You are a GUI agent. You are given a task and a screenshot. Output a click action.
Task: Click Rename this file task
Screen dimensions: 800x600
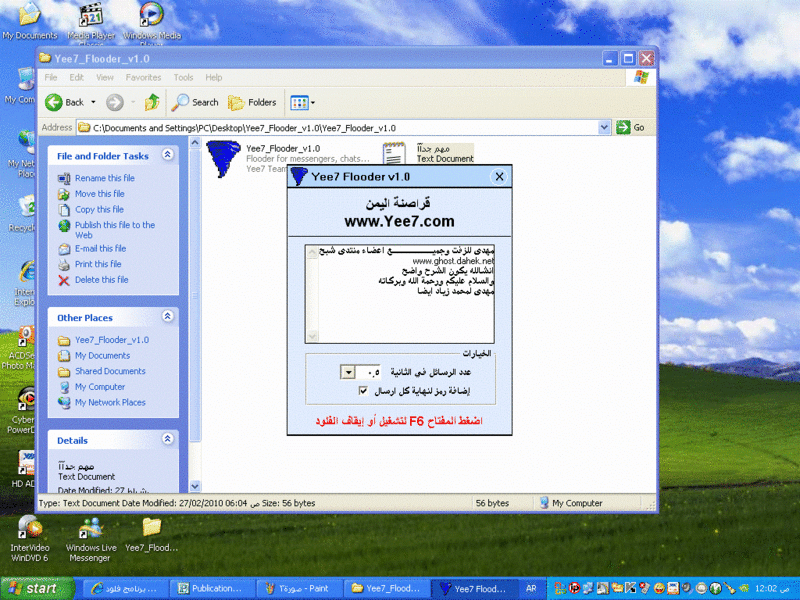click(x=105, y=178)
